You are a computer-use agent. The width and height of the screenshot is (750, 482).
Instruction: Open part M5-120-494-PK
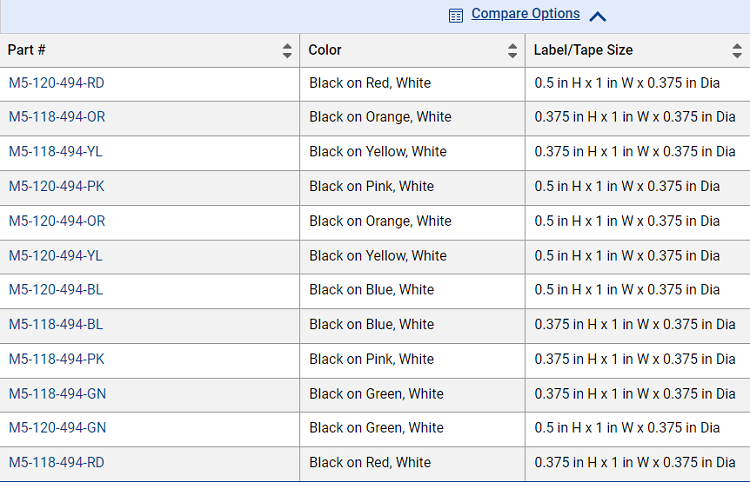pyautogui.click(x=56, y=186)
